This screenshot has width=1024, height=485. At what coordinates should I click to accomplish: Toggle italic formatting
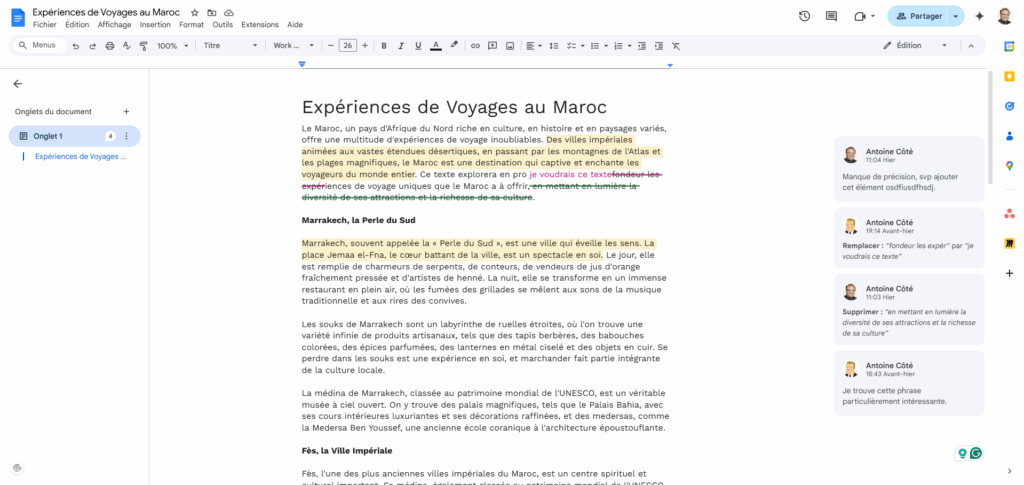(401, 46)
